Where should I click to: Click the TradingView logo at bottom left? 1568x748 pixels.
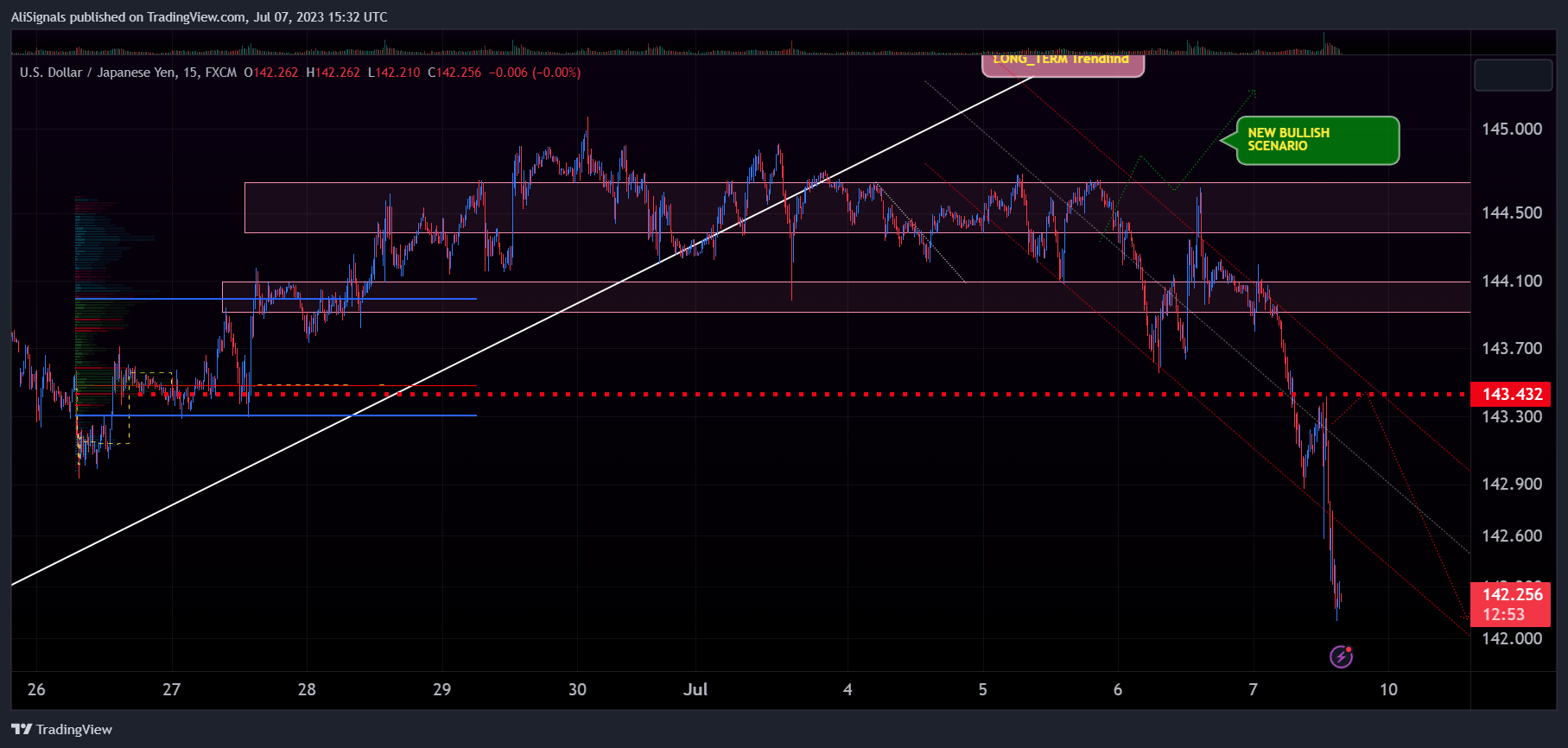pos(61,730)
